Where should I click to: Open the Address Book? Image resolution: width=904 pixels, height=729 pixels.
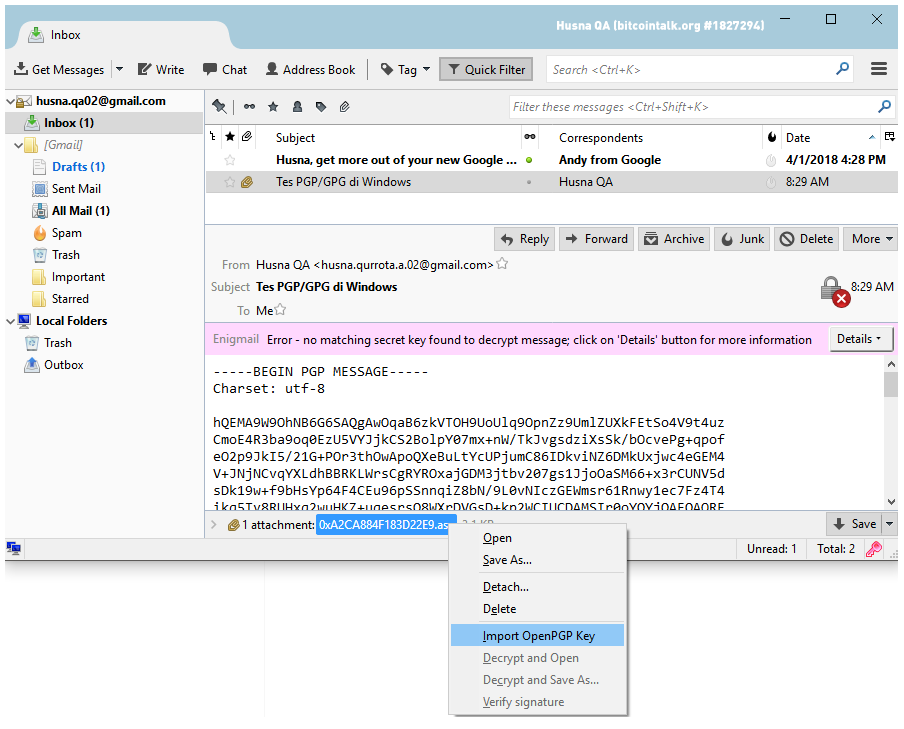[x=311, y=69]
